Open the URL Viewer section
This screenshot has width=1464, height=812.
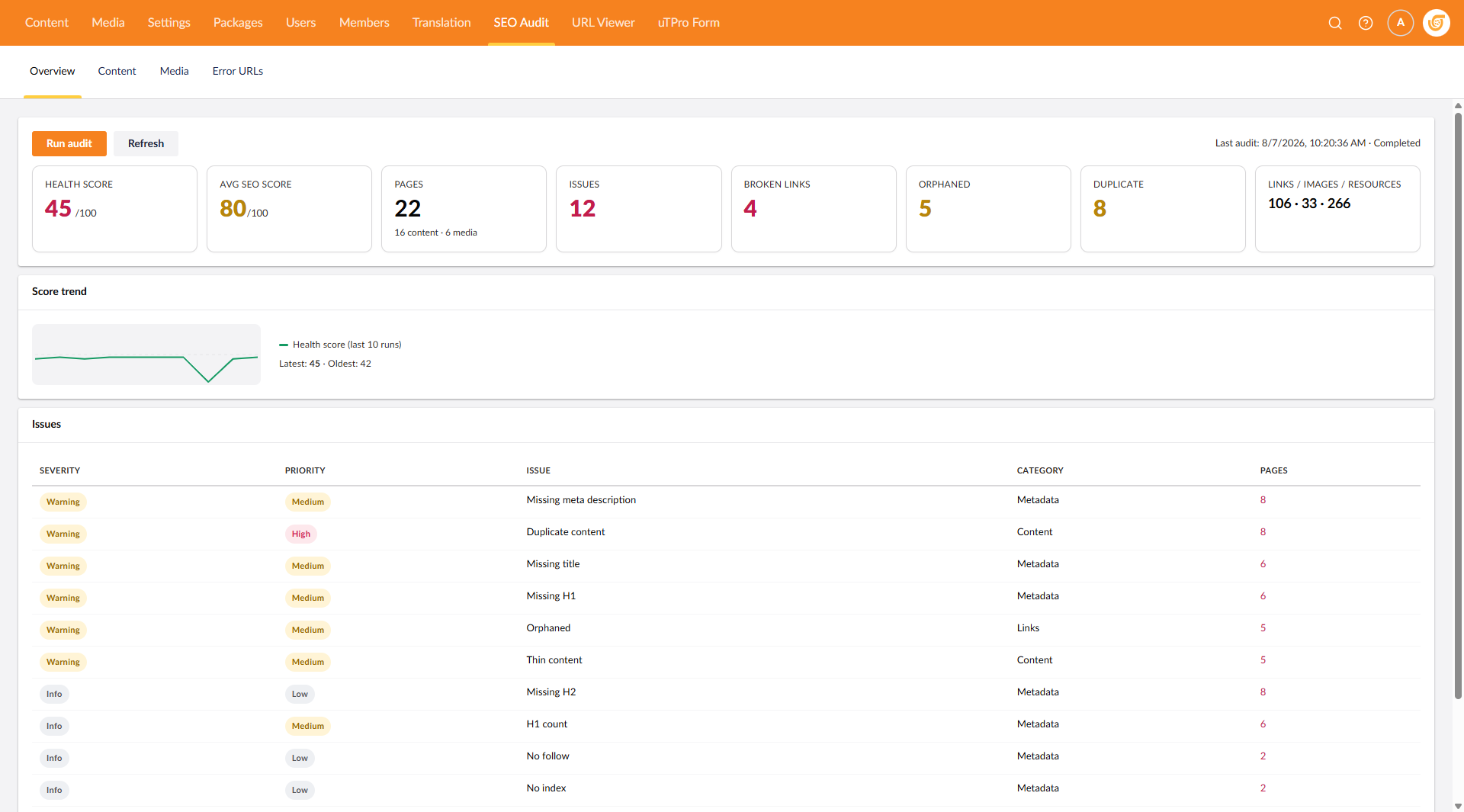(x=603, y=23)
